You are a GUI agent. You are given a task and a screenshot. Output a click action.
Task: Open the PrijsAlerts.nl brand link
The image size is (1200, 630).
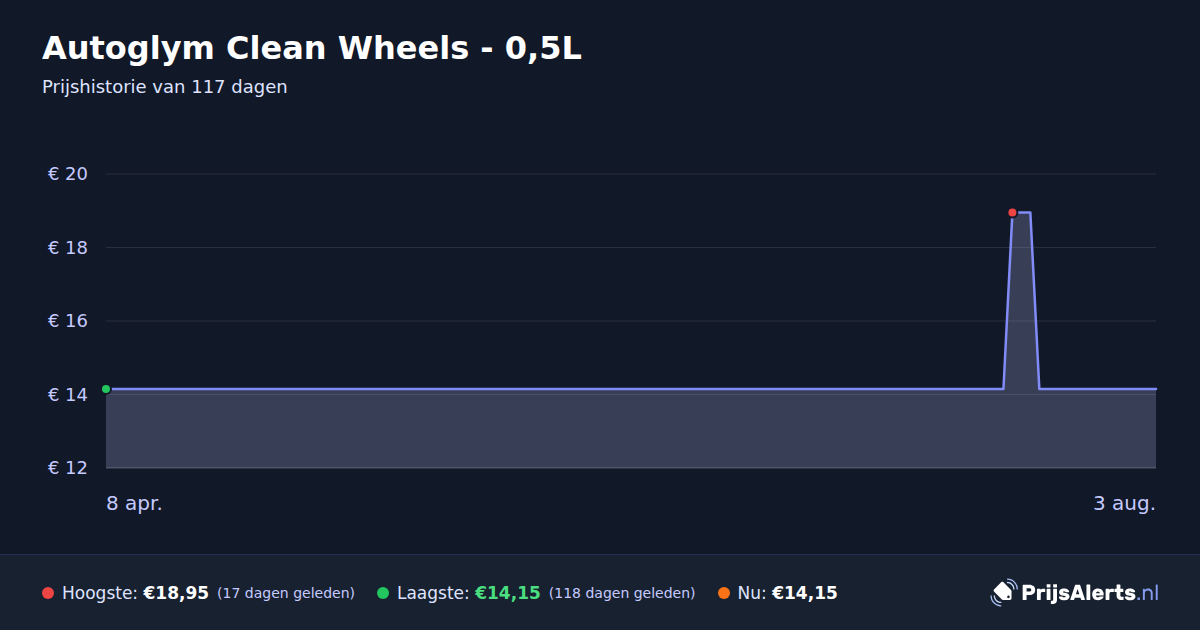[1075, 592]
